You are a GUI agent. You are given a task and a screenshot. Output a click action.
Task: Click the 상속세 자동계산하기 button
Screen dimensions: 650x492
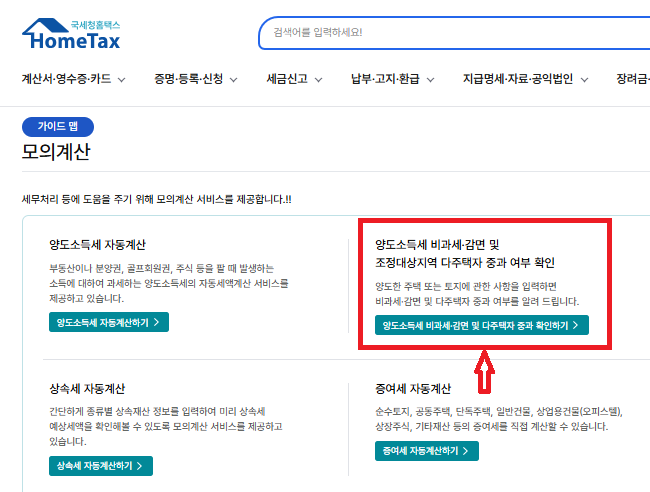pos(100,466)
